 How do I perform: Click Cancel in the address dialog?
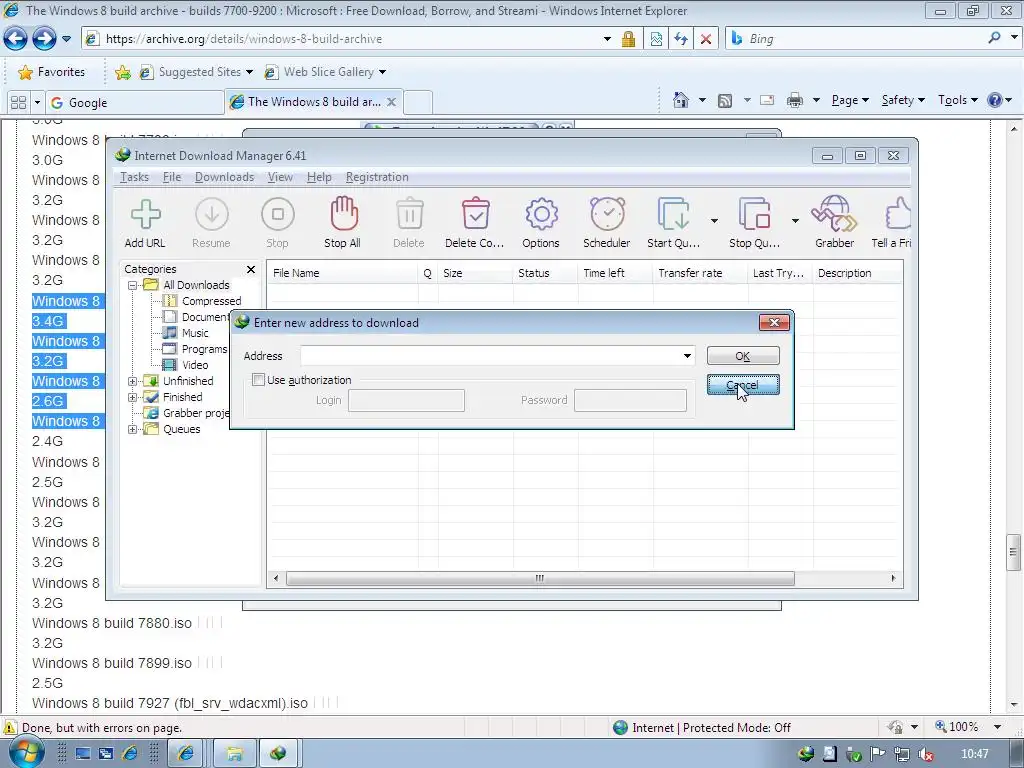pyautogui.click(x=743, y=385)
